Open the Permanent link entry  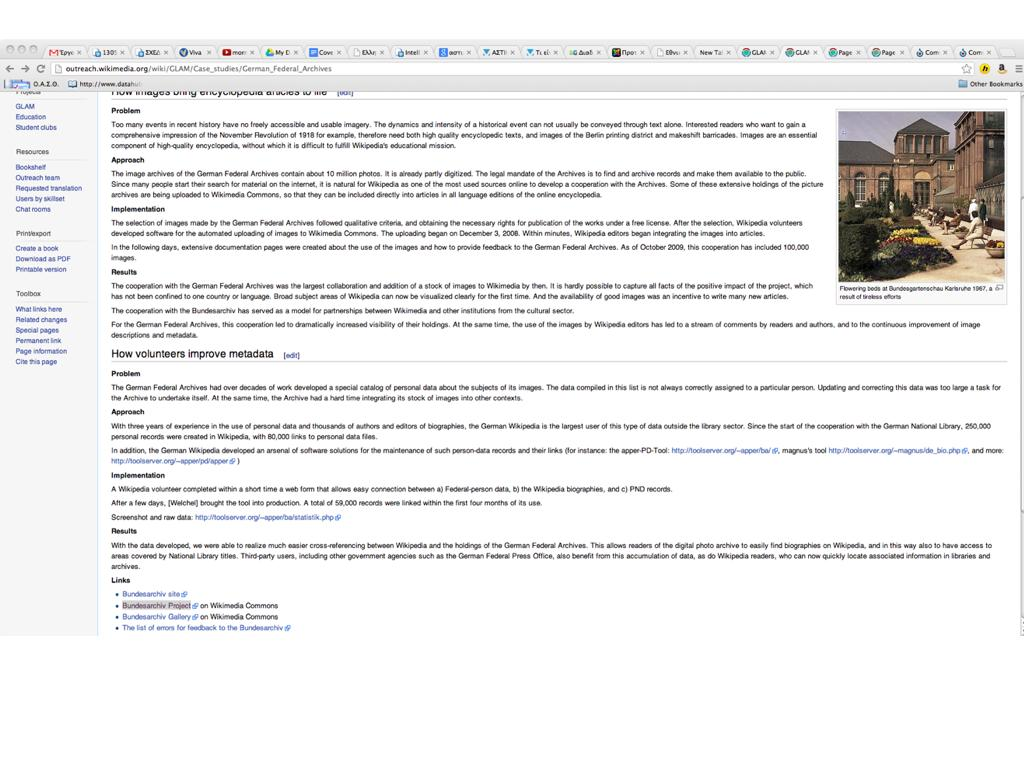pyautogui.click(x=38, y=340)
